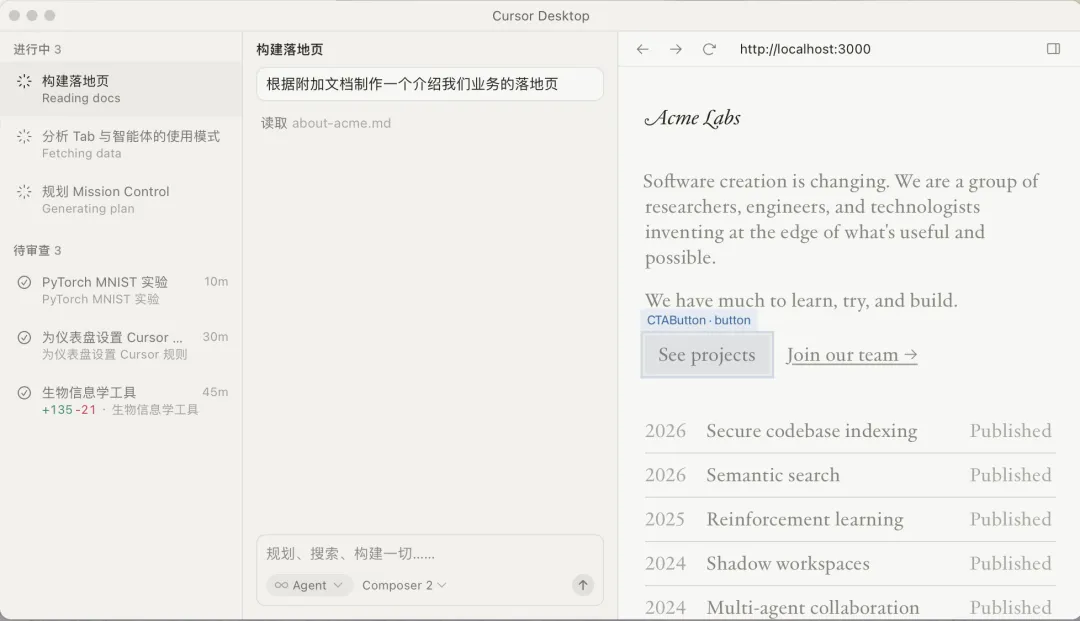Go forward in the browser preview
This screenshot has width=1080, height=621.
676,49
